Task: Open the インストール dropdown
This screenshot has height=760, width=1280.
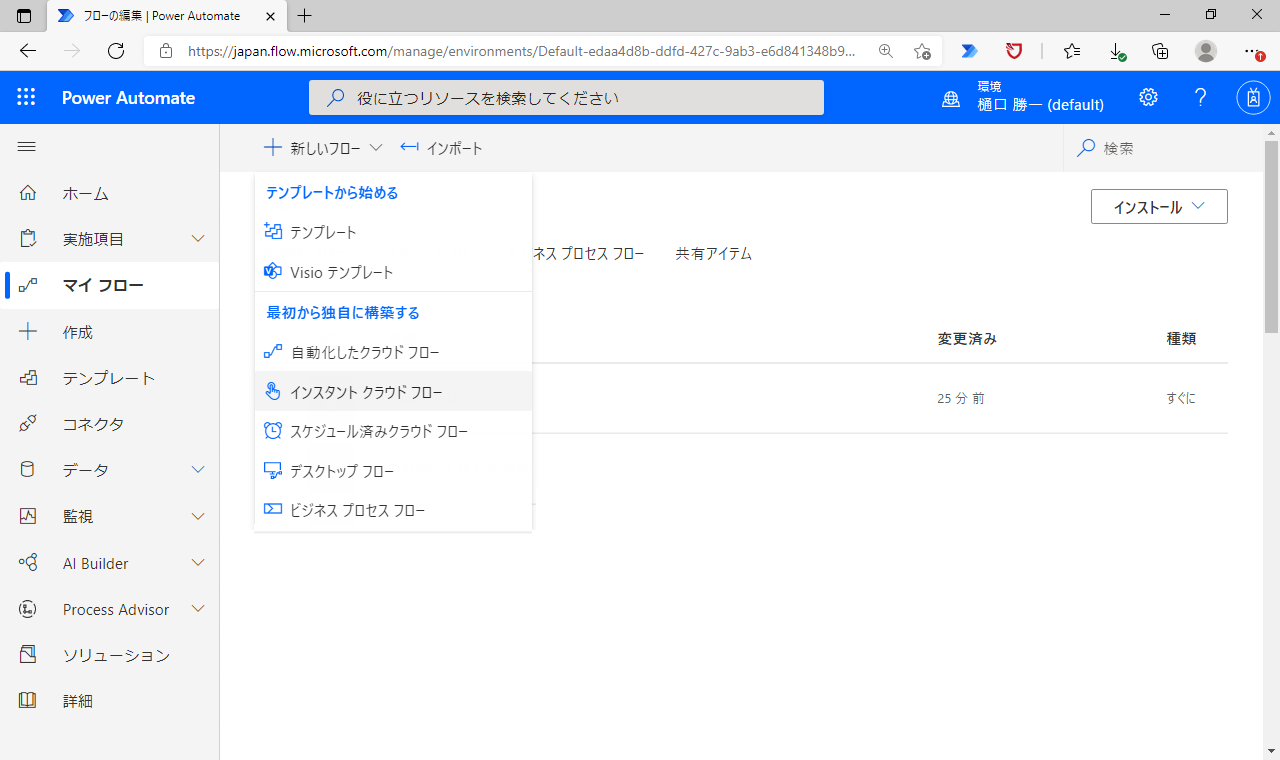Action: tap(1159, 207)
